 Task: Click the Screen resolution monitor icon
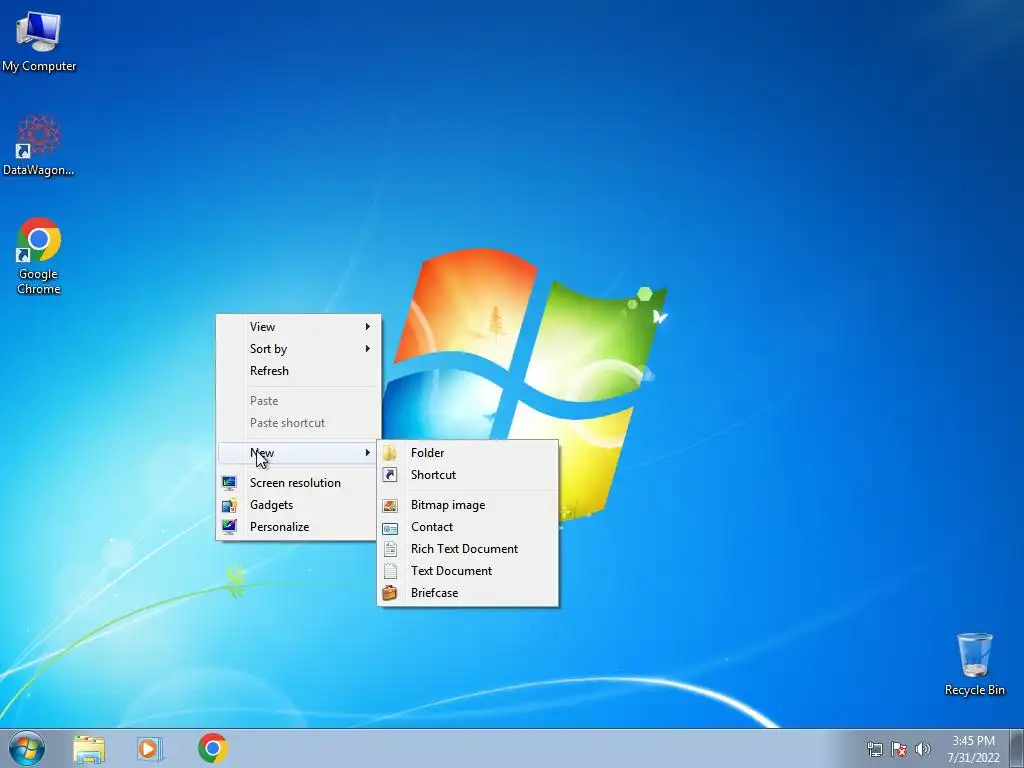tap(229, 483)
